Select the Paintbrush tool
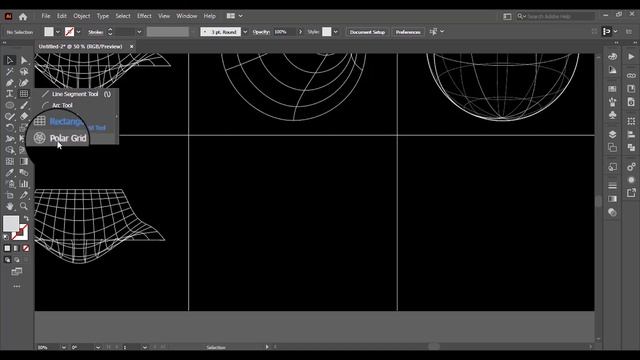Viewport: 640px width, 360px height. click(x=24, y=105)
